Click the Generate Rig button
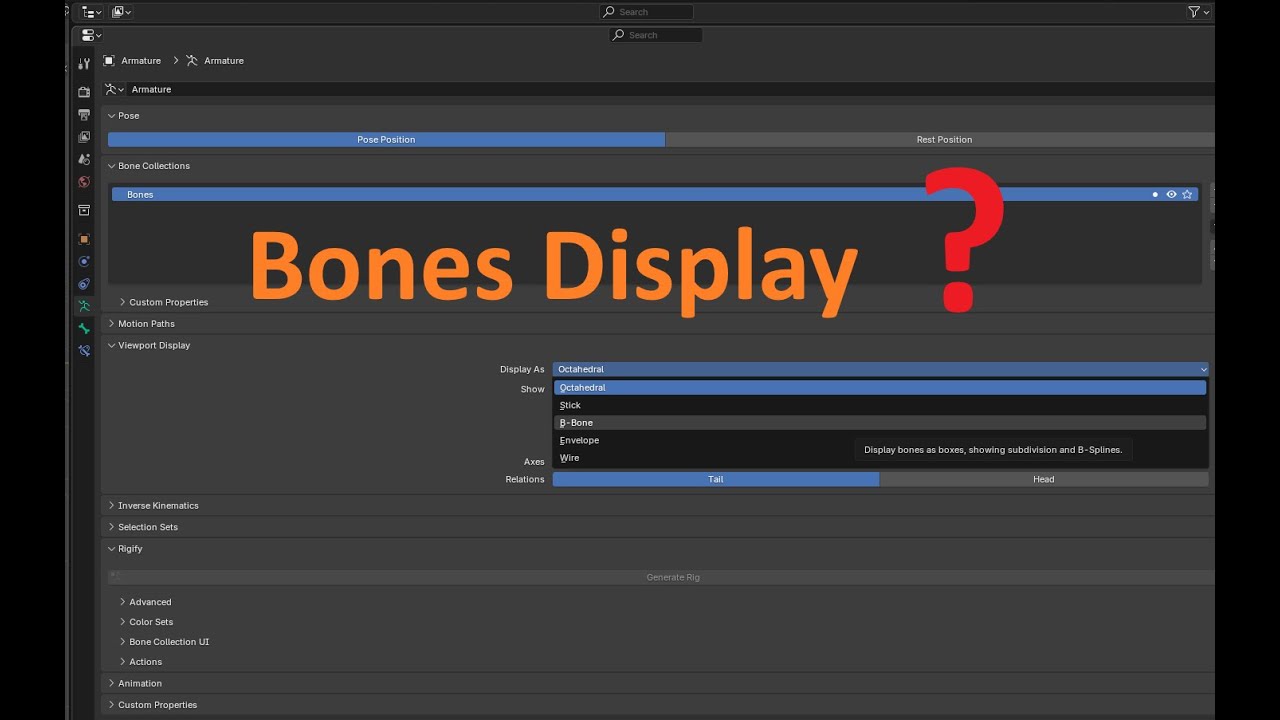The image size is (1280, 720). click(661, 577)
